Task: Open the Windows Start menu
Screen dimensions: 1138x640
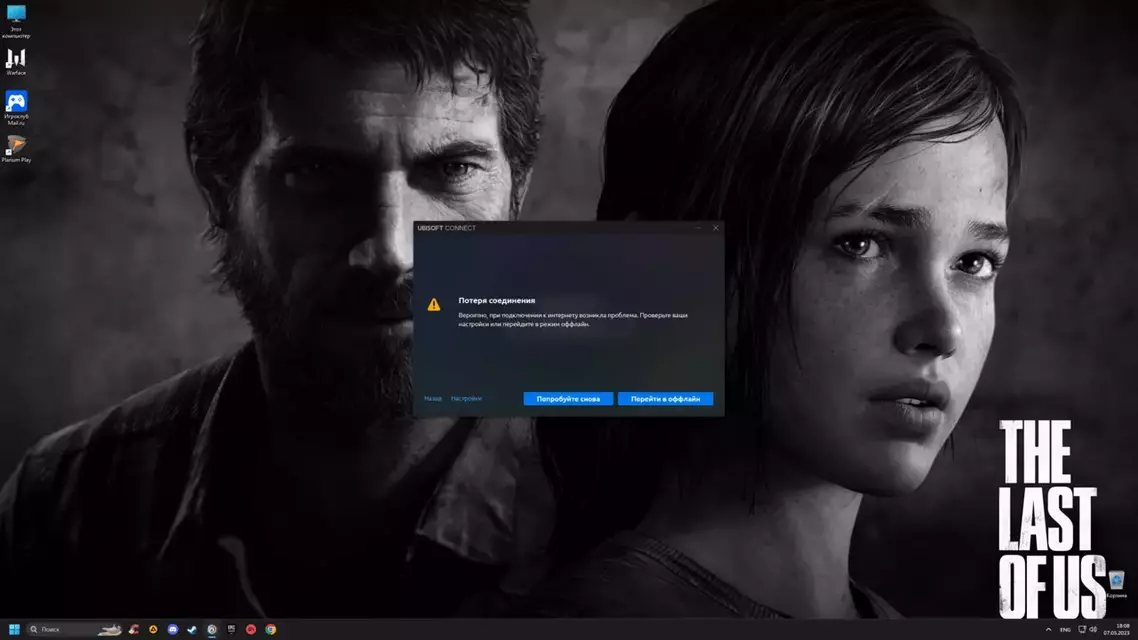Action: pos(14,629)
